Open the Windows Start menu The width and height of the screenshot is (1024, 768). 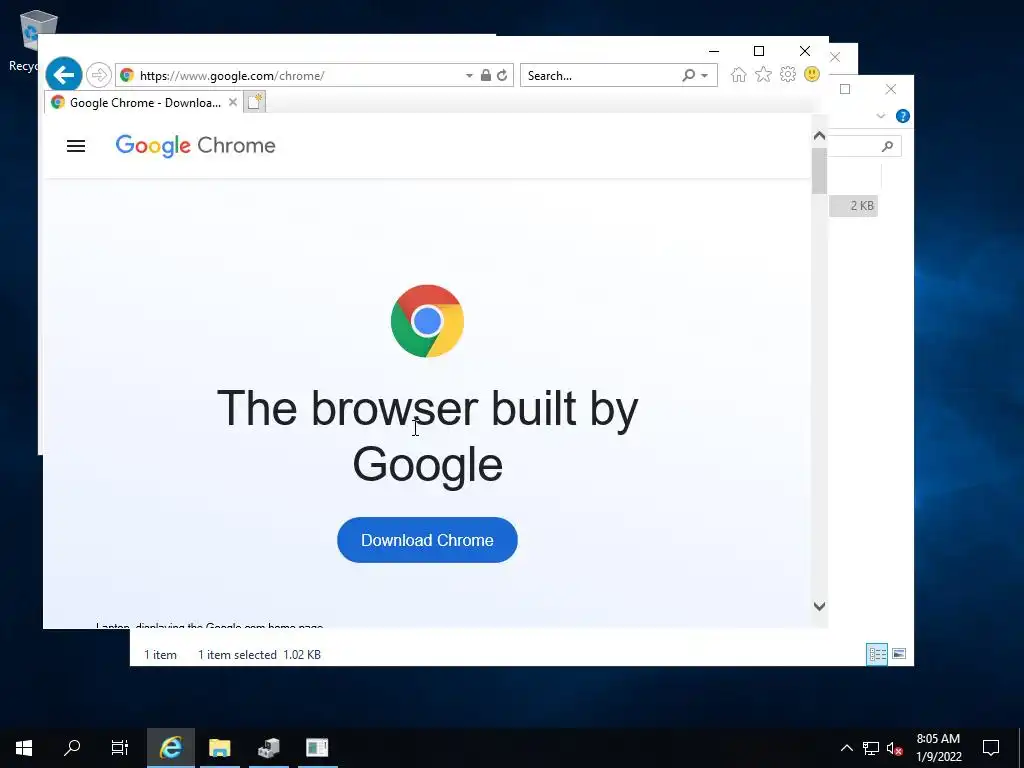pyautogui.click(x=24, y=748)
